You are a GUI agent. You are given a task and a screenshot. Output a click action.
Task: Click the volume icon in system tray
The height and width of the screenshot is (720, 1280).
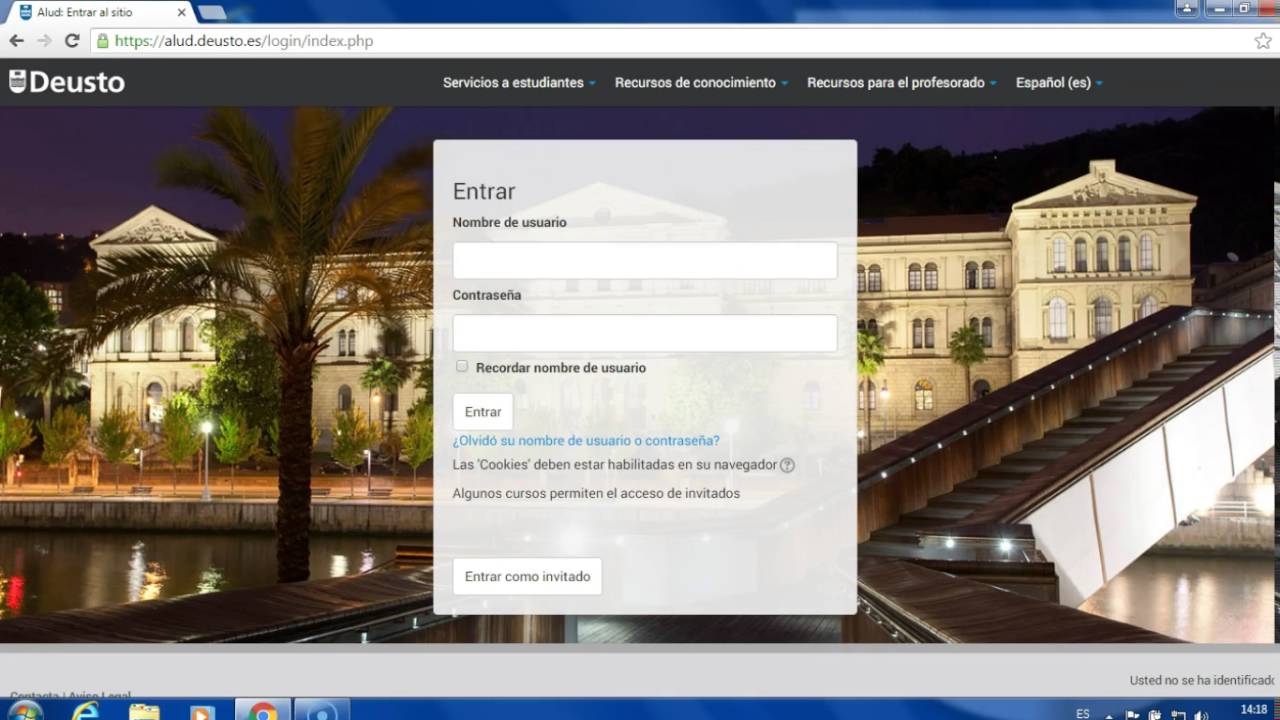point(1201,714)
